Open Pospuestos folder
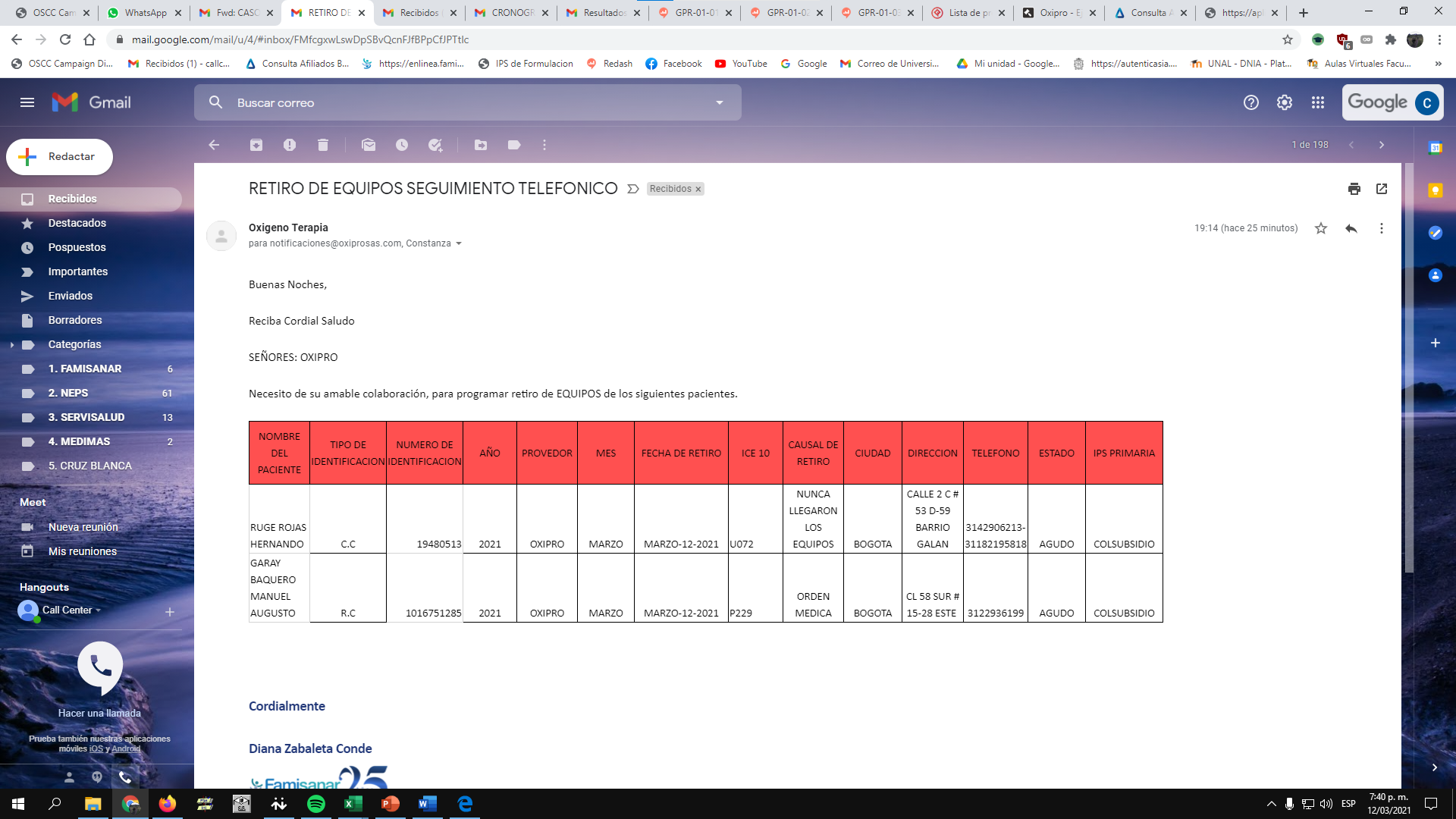Viewport: 1456px width, 819px height. [91, 247]
